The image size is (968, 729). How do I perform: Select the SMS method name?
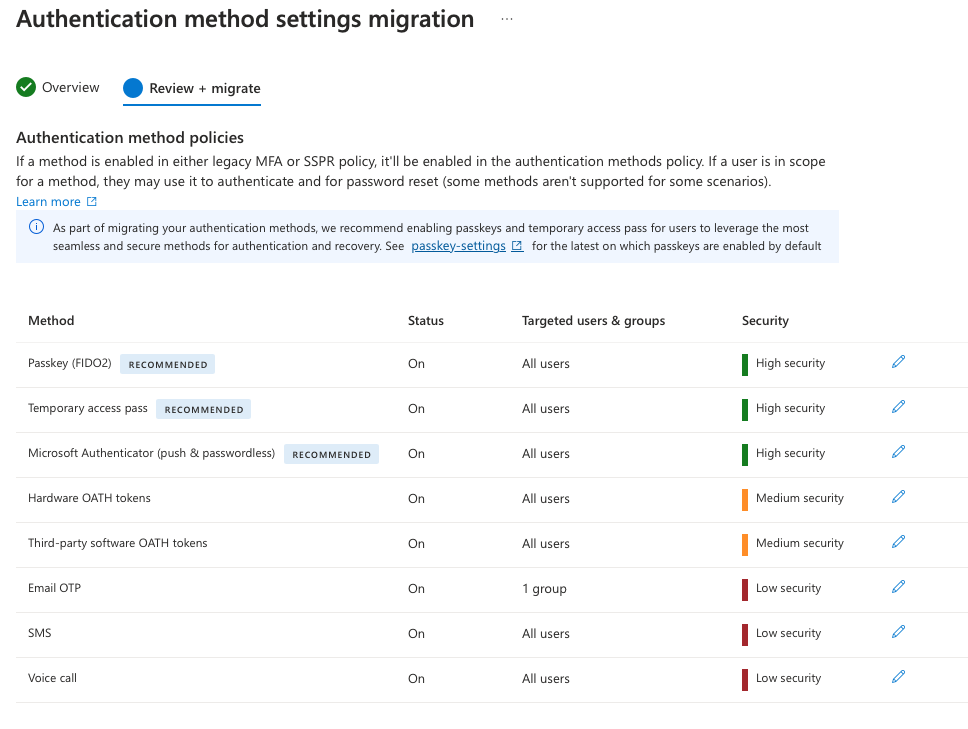[x=40, y=633]
